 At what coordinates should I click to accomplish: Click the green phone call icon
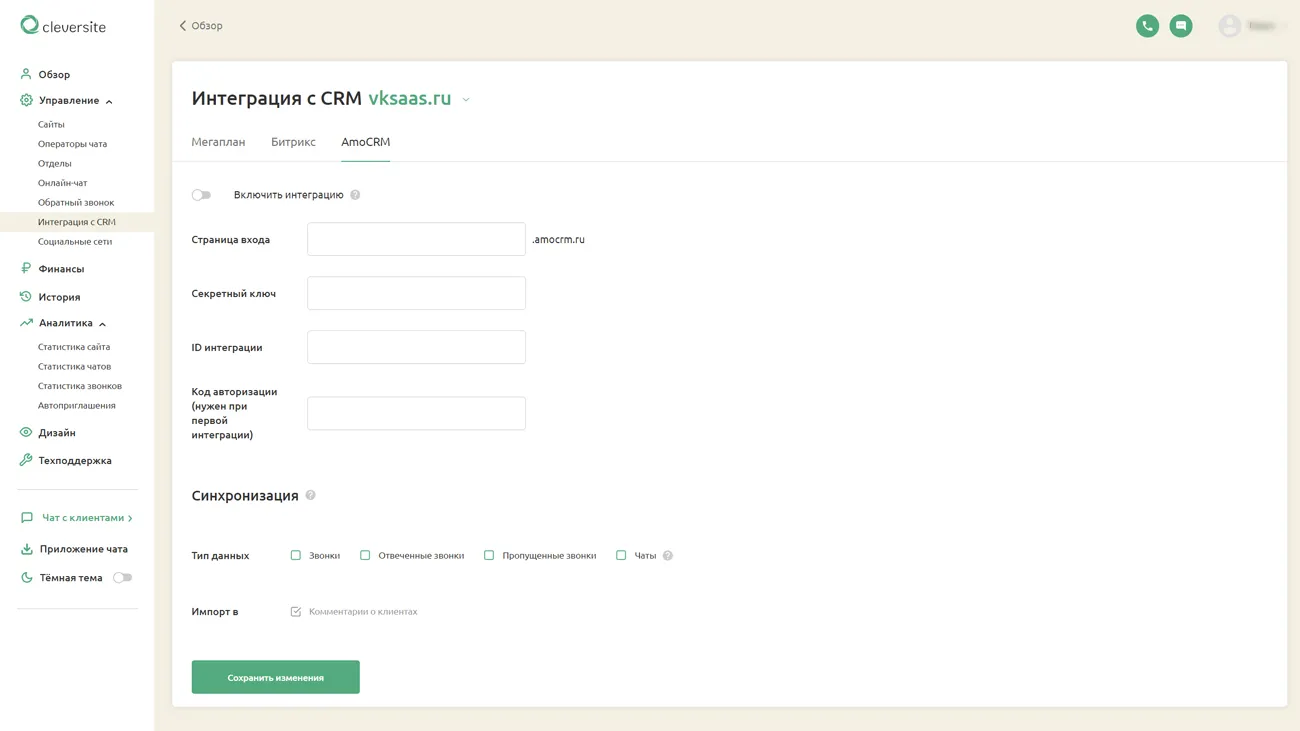click(1147, 26)
